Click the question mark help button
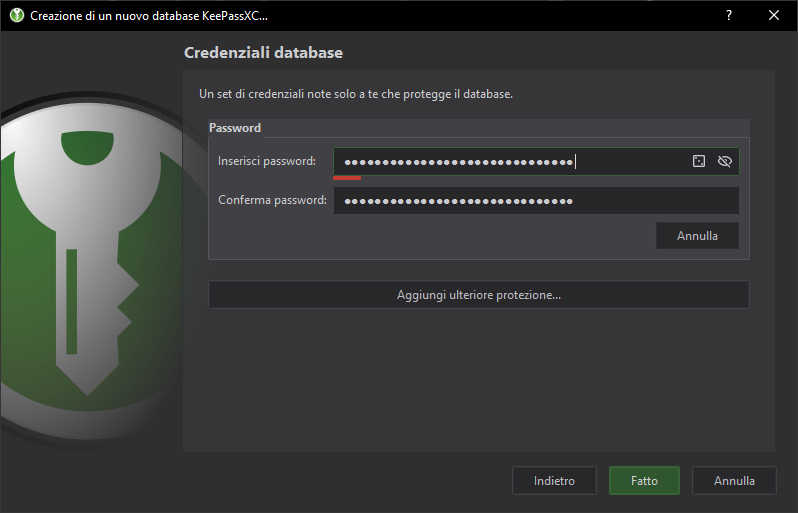 click(x=728, y=16)
